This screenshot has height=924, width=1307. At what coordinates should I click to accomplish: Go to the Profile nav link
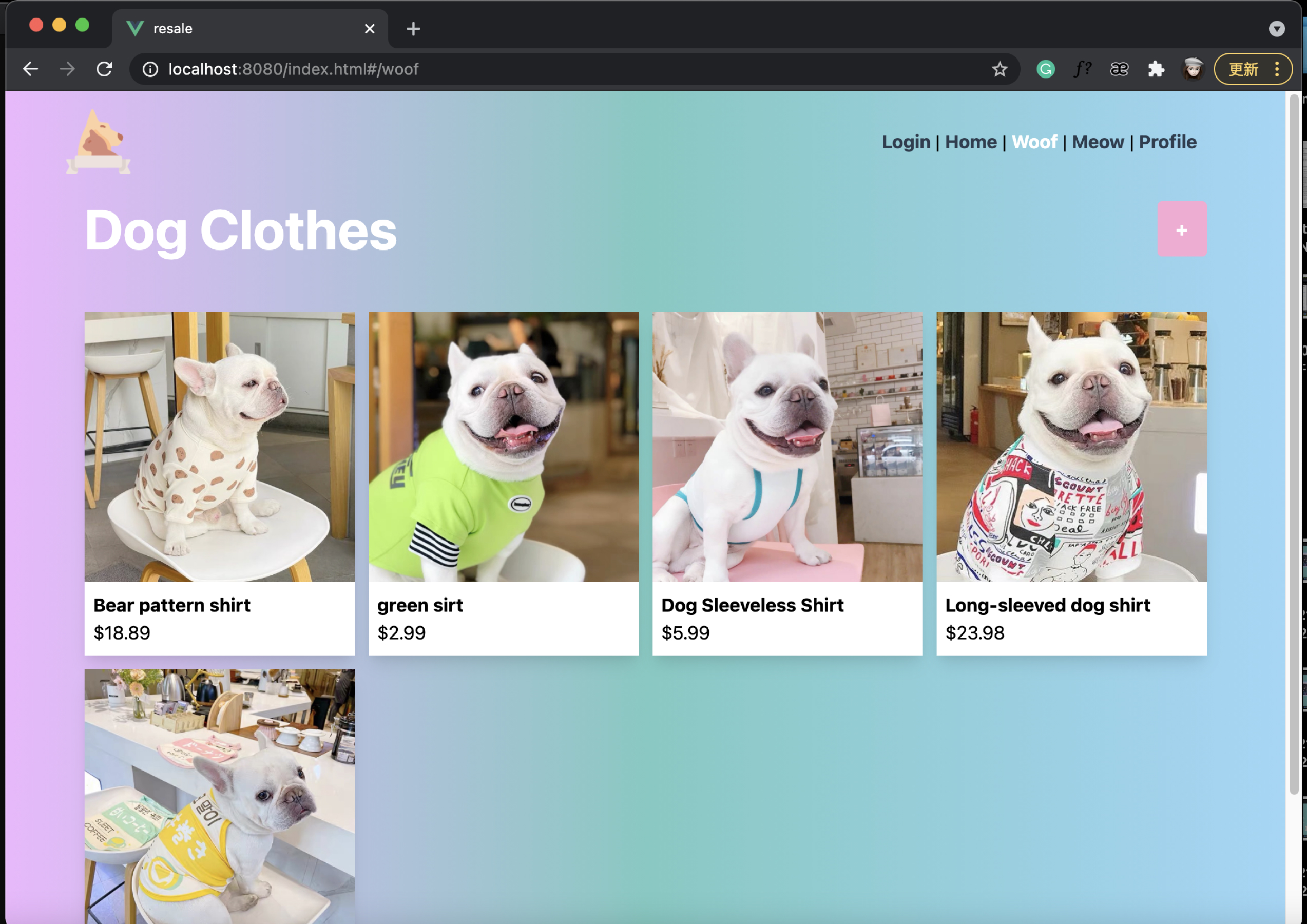coord(1167,142)
